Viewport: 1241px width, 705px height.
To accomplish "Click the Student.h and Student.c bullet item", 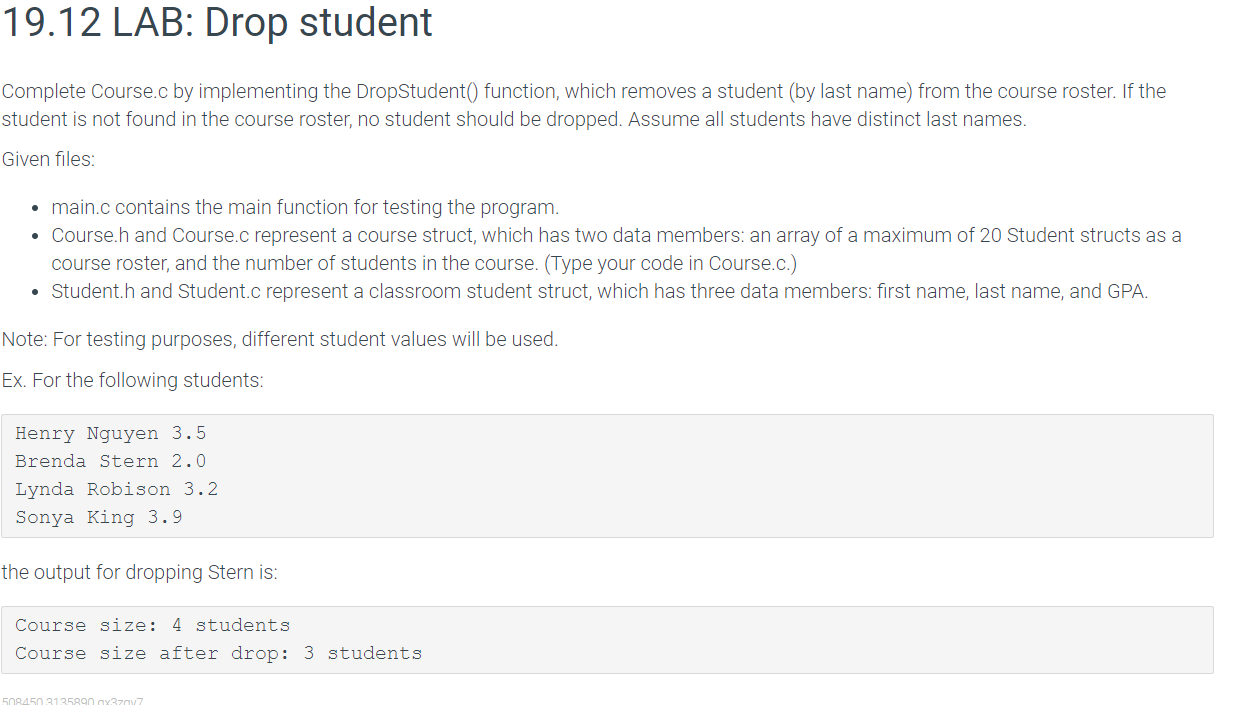I will point(600,291).
